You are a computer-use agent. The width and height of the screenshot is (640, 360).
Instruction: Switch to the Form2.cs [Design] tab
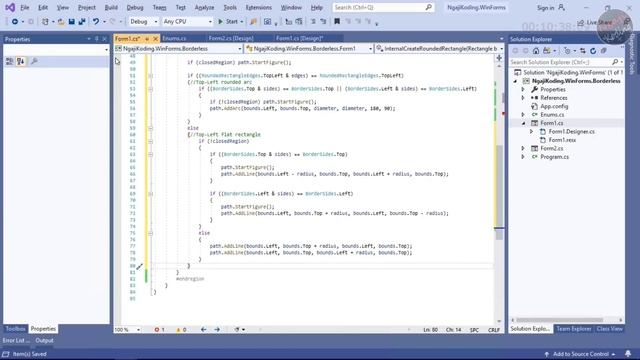click(231, 38)
